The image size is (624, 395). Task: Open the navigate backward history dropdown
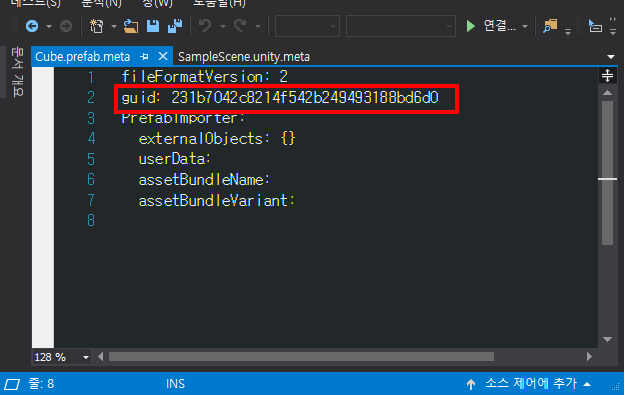coord(49,27)
